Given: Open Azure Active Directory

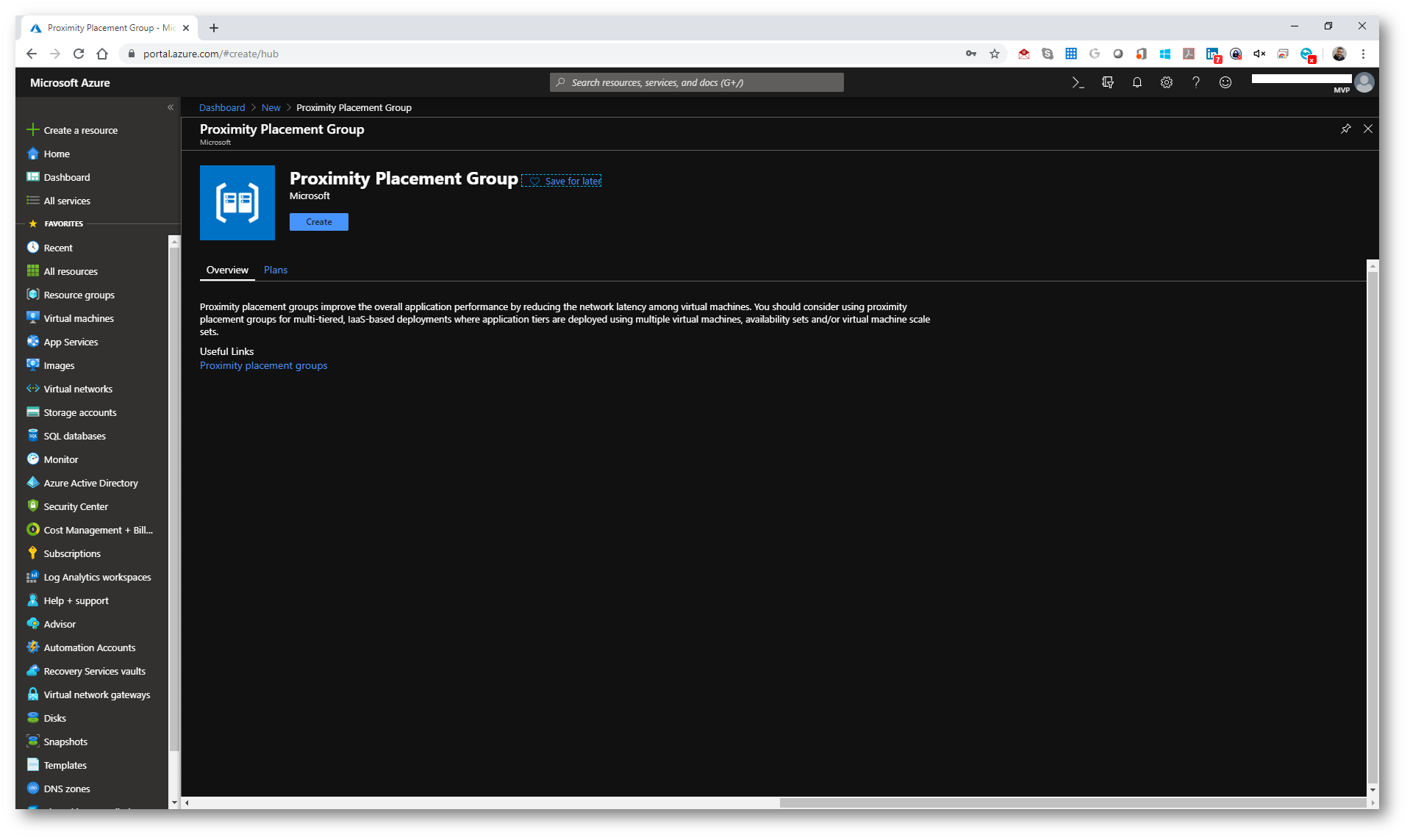Looking at the screenshot, I should click(90, 483).
